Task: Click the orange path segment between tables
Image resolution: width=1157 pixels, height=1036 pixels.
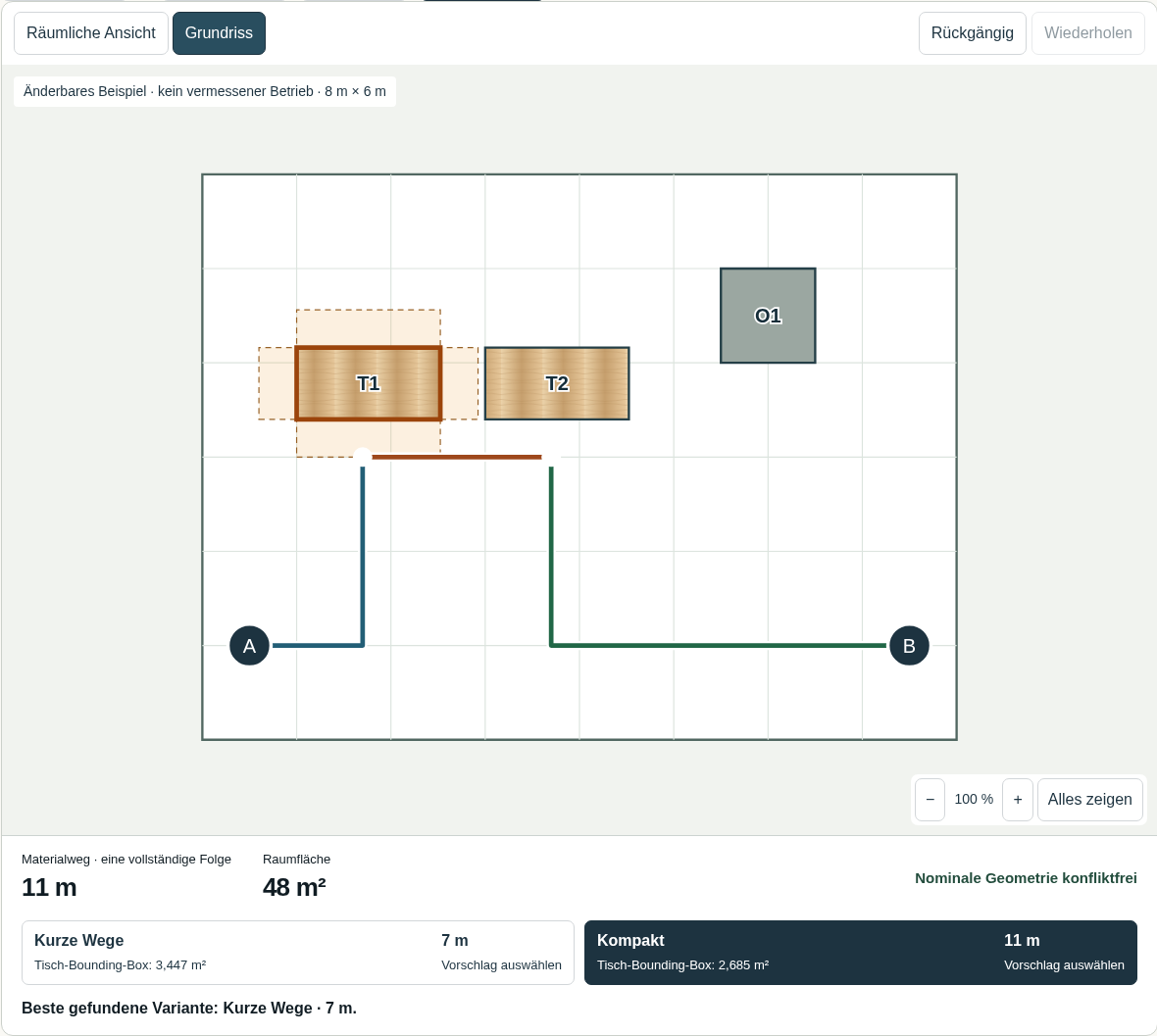Action: pyautogui.click(x=457, y=457)
